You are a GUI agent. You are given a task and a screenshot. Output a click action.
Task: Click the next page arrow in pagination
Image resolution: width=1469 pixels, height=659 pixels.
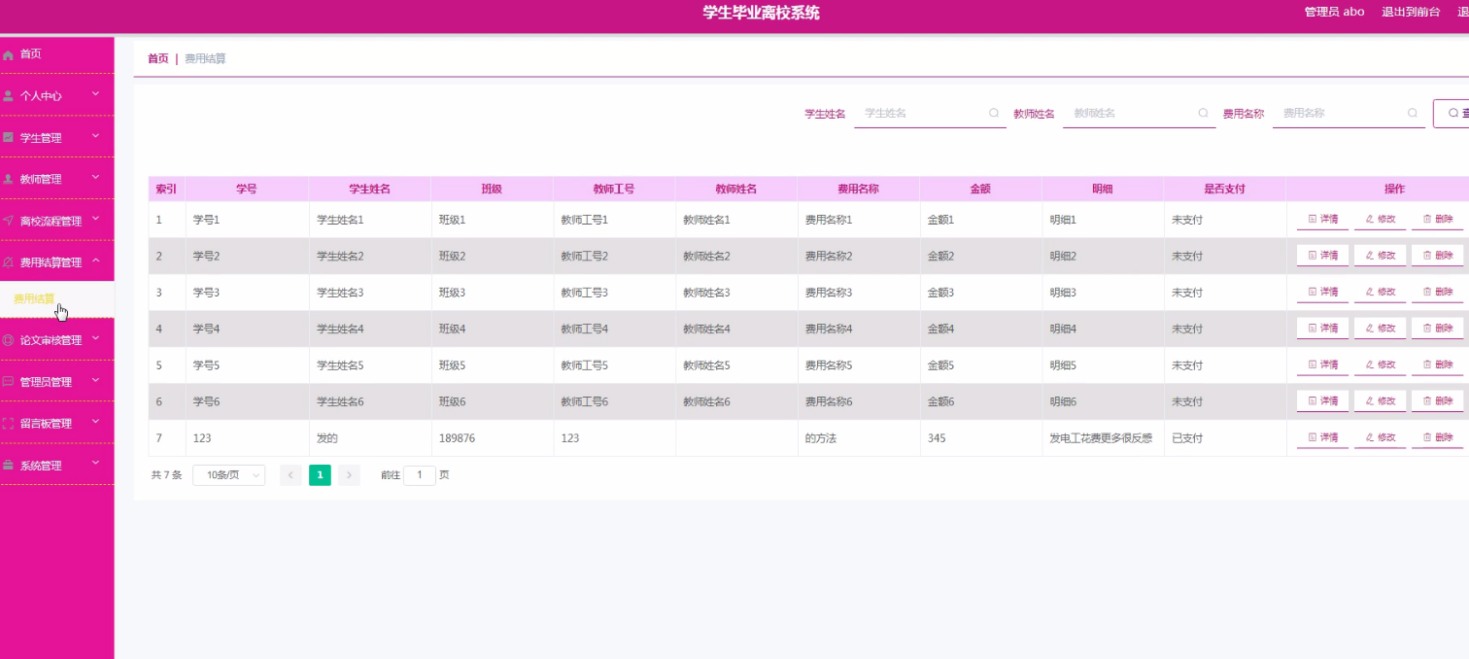click(349, 476)
